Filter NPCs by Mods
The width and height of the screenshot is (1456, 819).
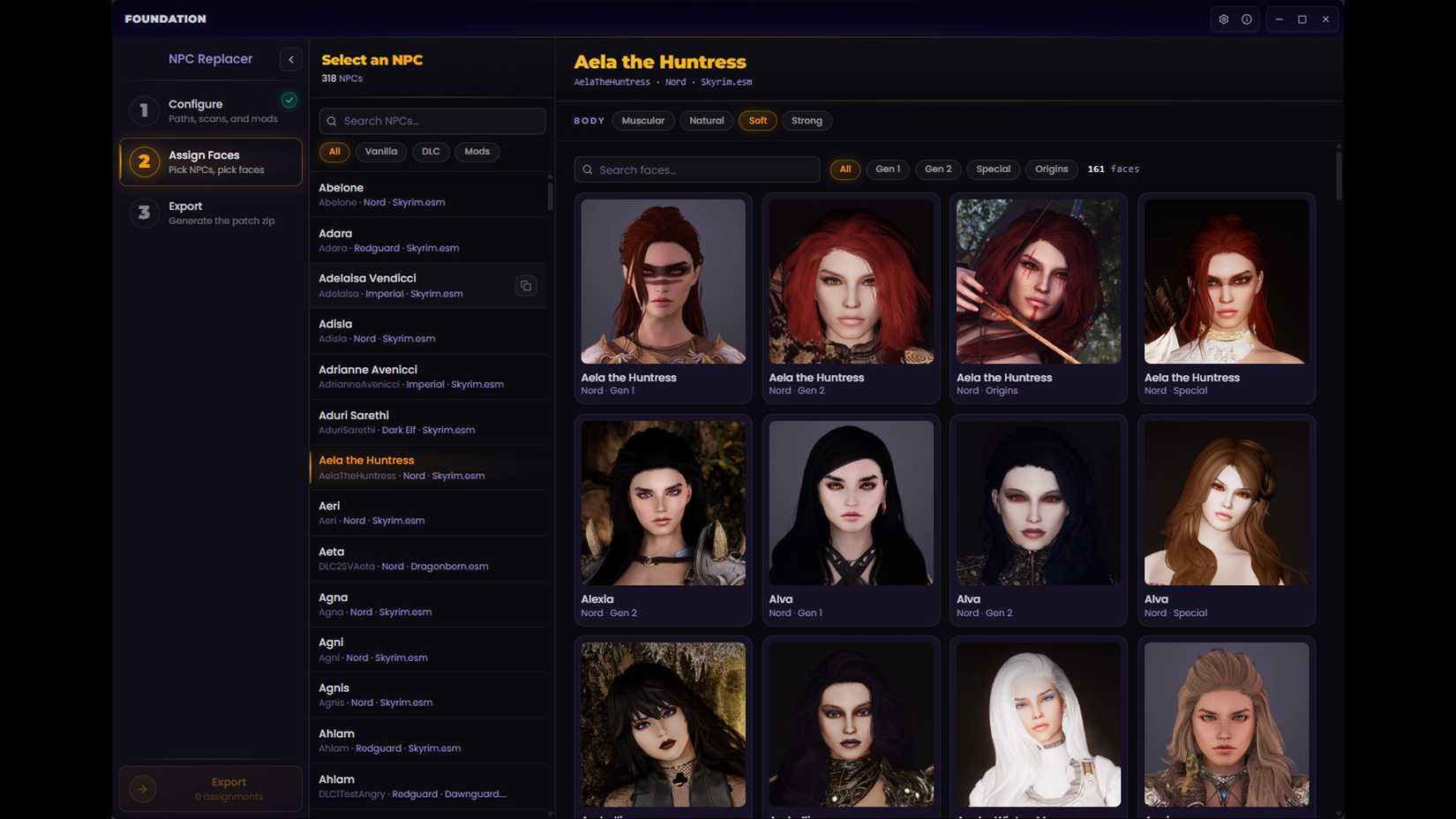pyautogui.click(x=477, y=152)
